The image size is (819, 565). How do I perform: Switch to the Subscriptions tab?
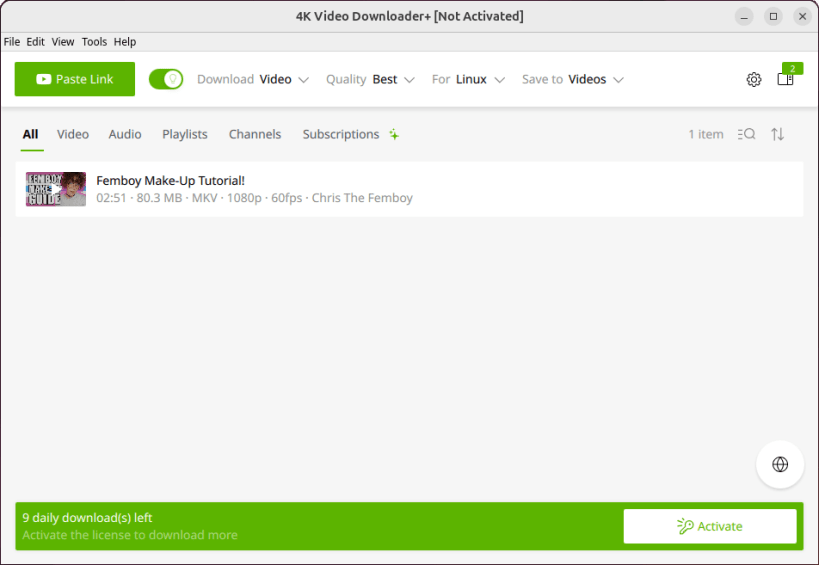[x=341, y=134]
